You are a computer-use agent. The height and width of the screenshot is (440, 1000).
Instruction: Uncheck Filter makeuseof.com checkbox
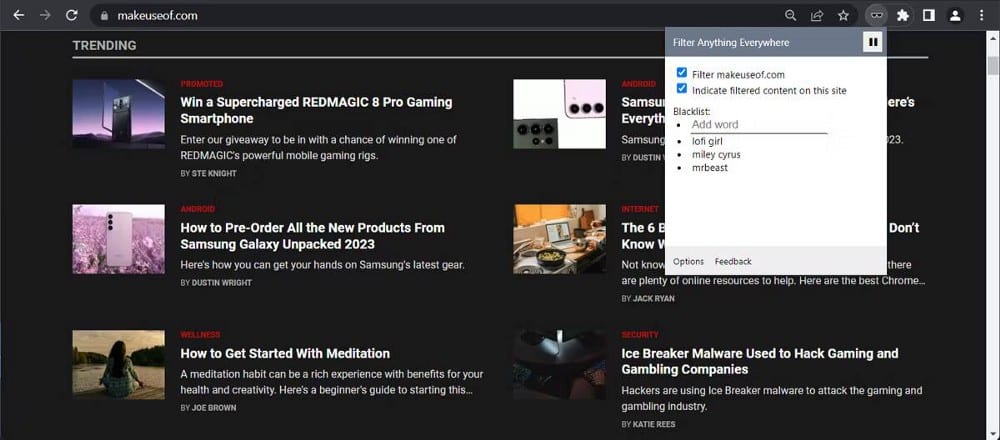[x=682, y=74]
